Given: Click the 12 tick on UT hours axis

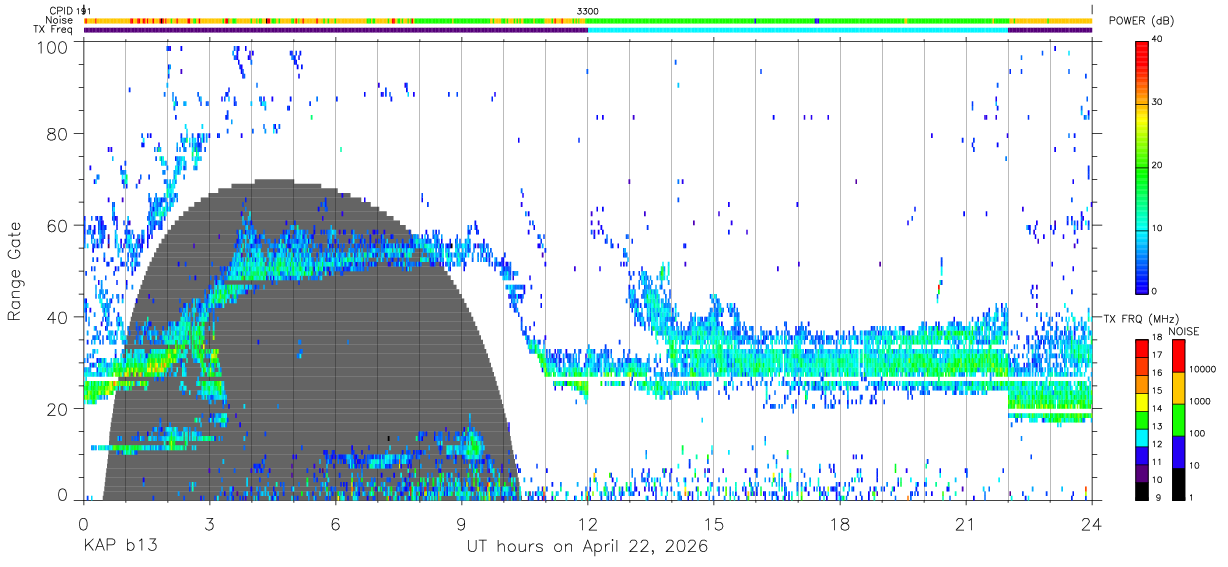Looking at the screenshot, I should click(587, 525).
